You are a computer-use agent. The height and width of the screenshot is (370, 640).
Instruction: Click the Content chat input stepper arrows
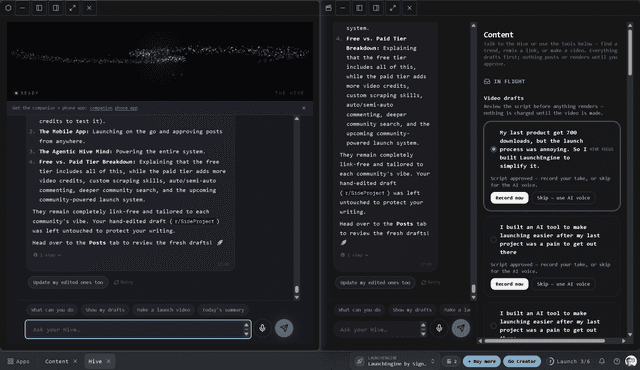point(423,329)
